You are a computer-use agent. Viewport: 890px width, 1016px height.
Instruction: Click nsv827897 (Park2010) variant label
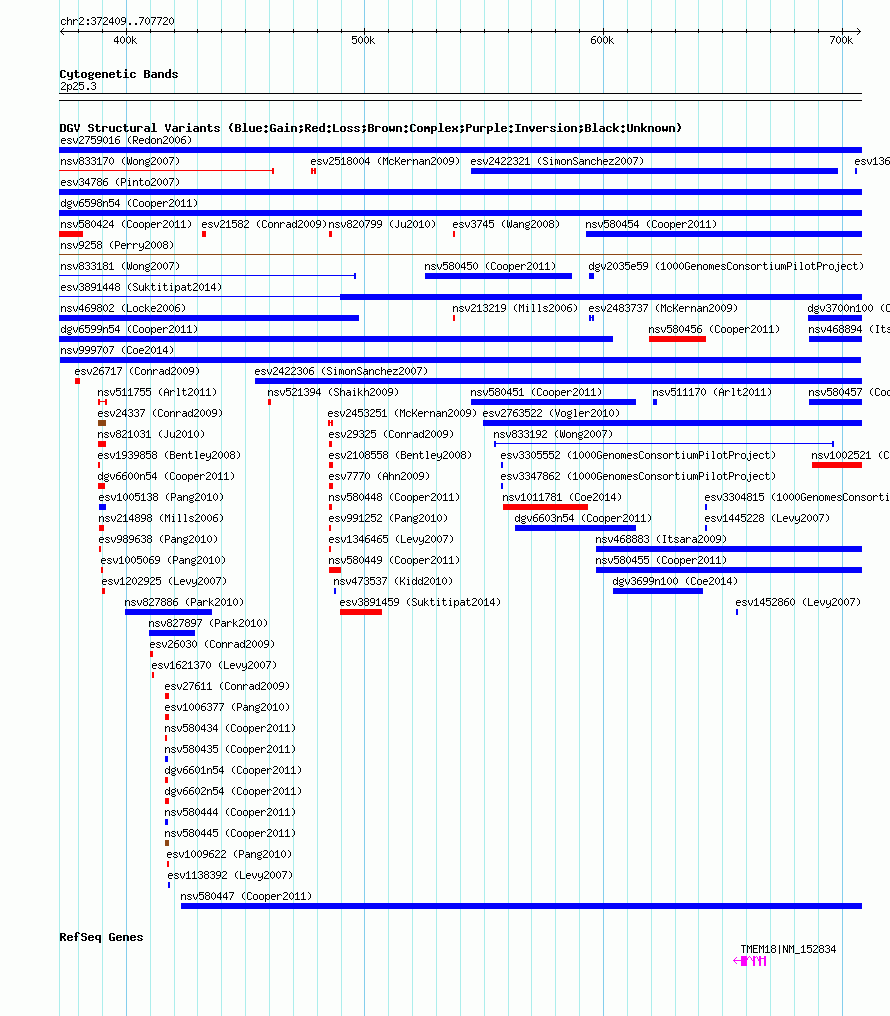click(208, 623)
